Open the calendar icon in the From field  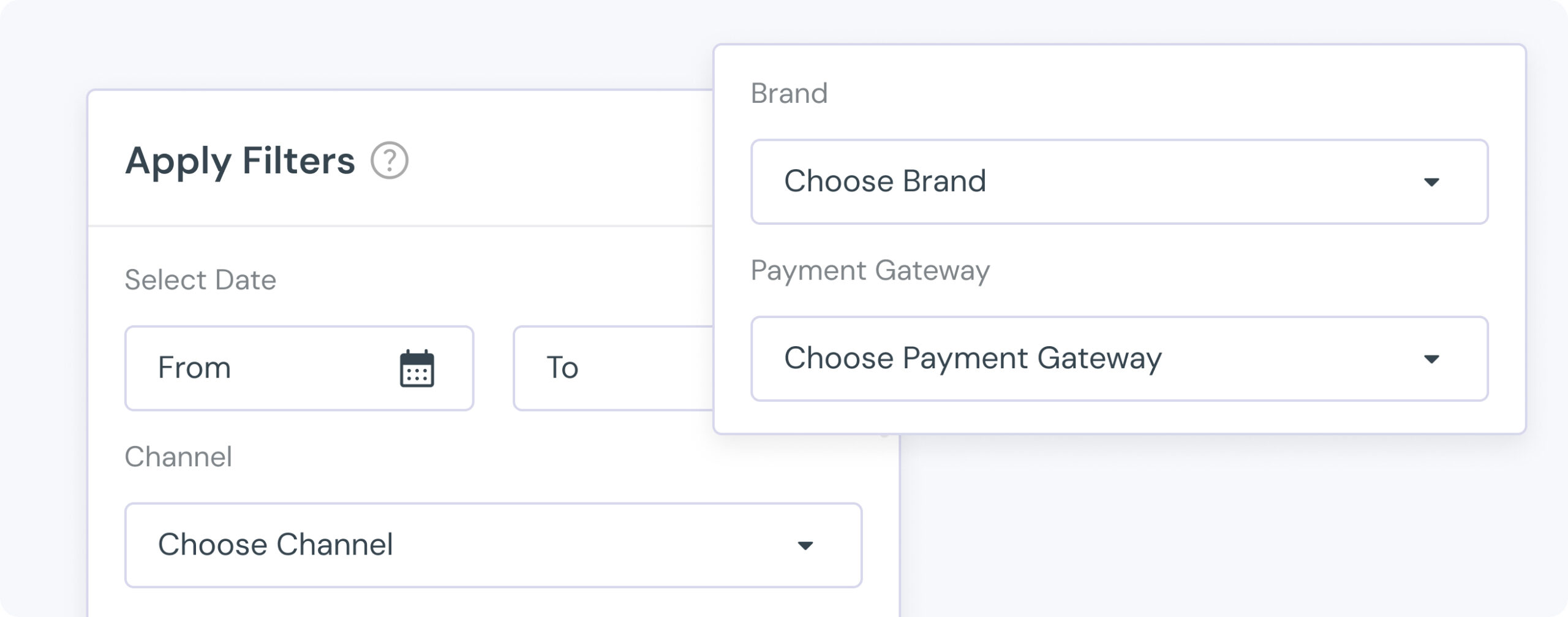(417, 368)
